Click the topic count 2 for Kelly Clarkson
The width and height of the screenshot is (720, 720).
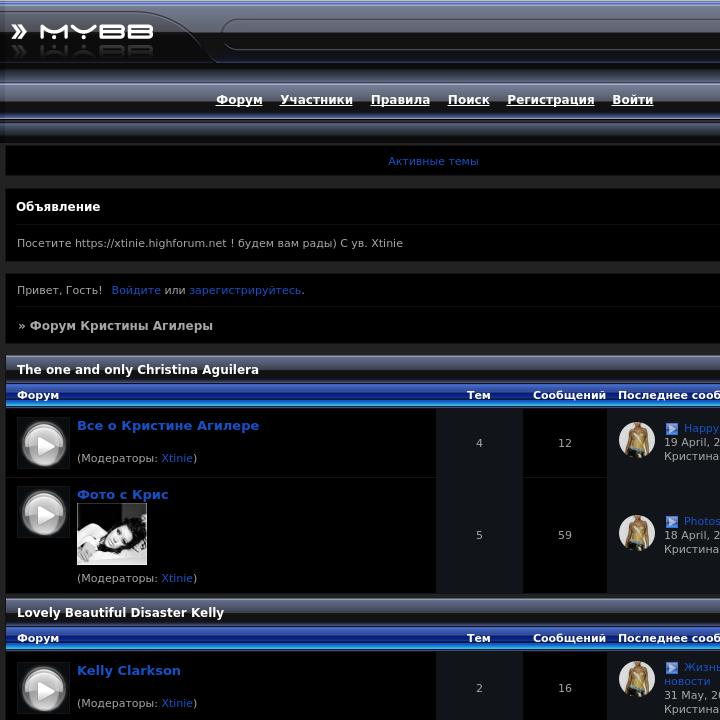point(479,688)
